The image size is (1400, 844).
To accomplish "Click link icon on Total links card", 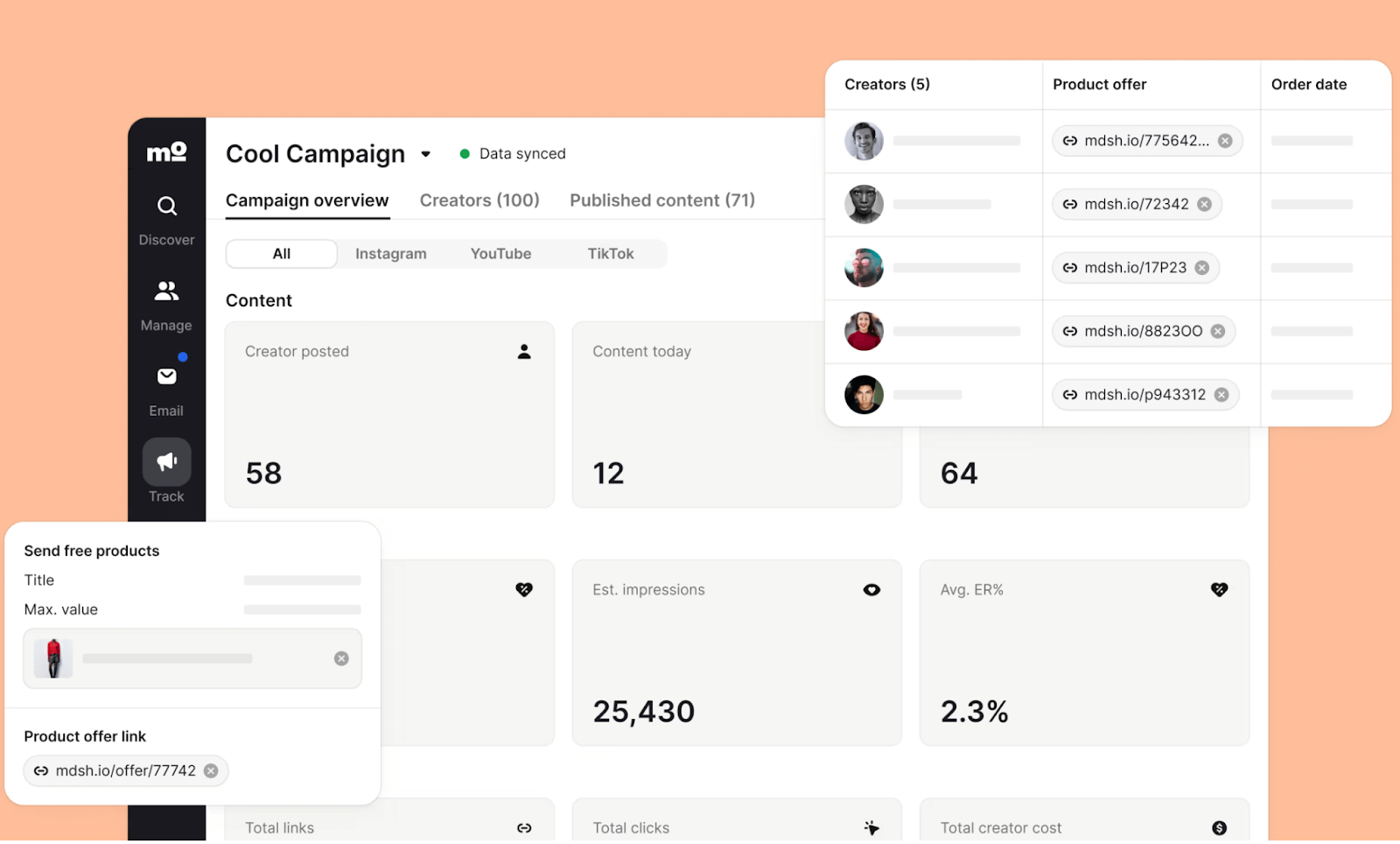I will 524,828.
